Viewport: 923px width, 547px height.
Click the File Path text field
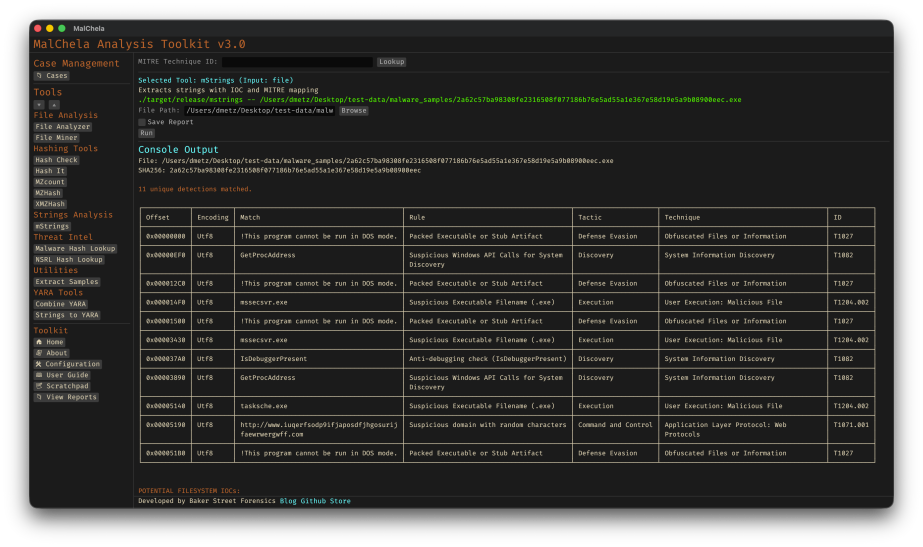259,111
